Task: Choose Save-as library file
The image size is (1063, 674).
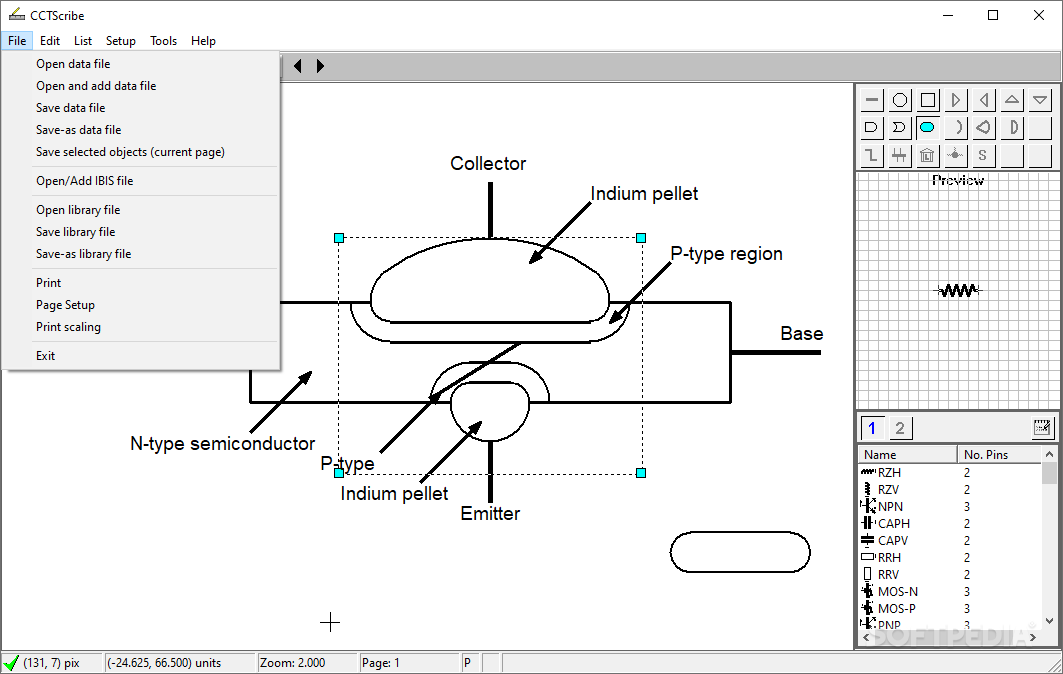Action: pyautogui.click(x=141, y=254)
